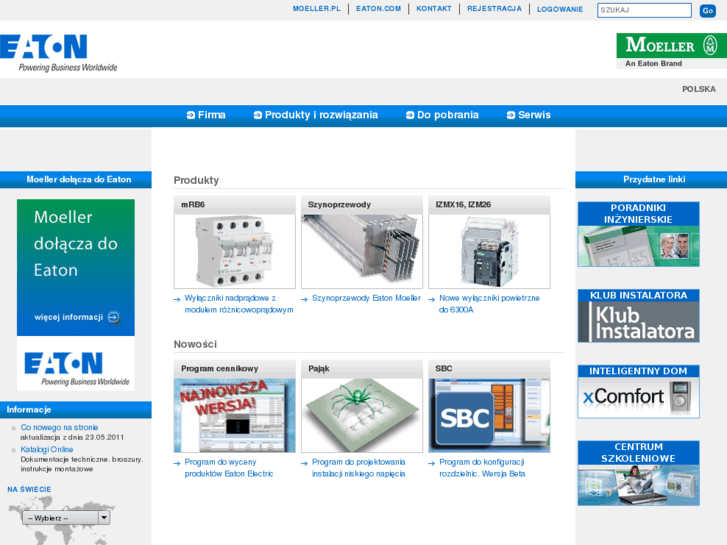Open the xComfort Inteligentny Dom banner
Image resolution: width=727 pixels, height=545 pixels.
638,391
